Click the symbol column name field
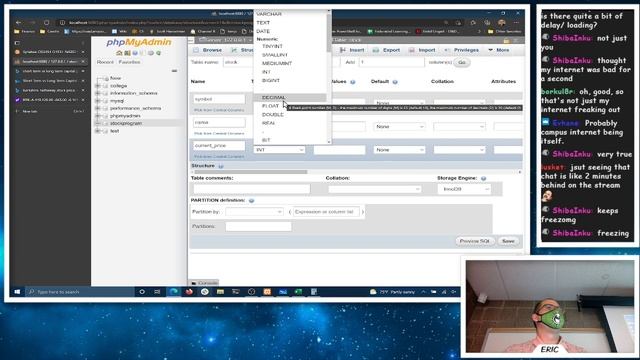The image size is (640, 360). [219, 99]
